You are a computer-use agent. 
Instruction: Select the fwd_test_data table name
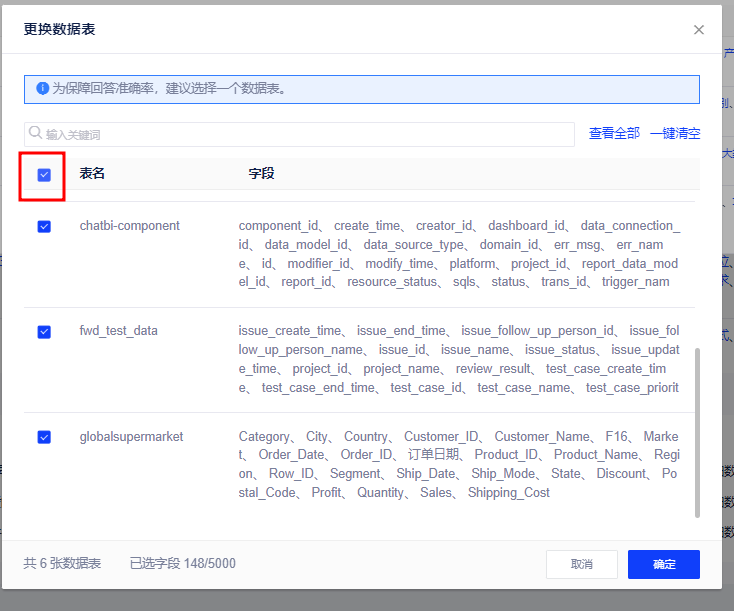118,331
